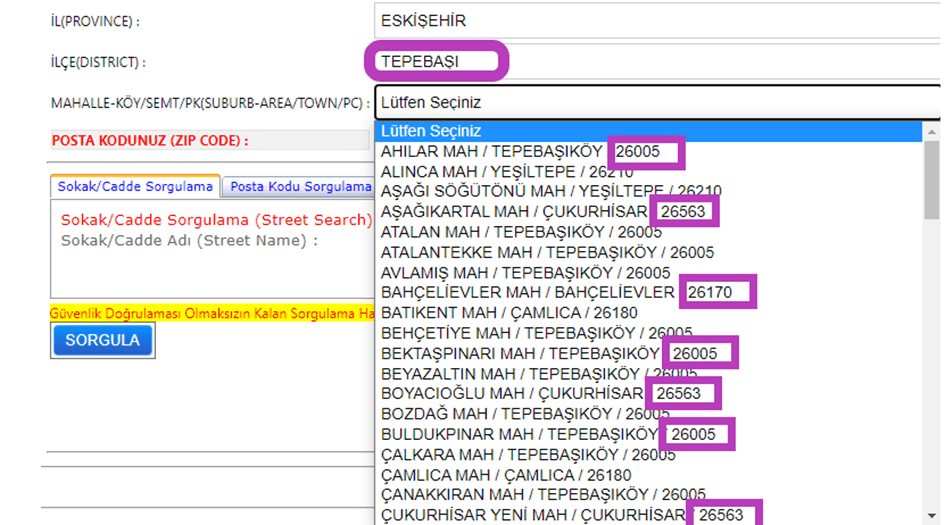Pick BOYACIOĞLU MAH / ÇUKURHİSAR entry
This screenshot has height=525, width=945.
point(511,394)
